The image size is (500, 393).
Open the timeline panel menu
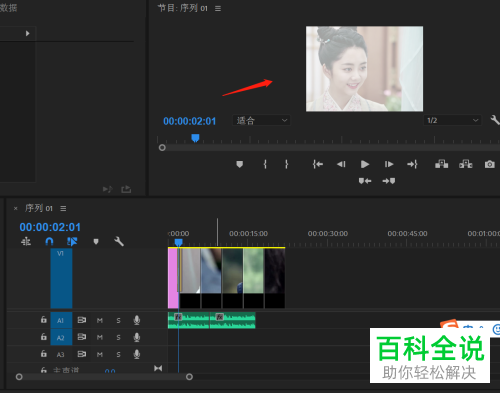coord(63,208)
